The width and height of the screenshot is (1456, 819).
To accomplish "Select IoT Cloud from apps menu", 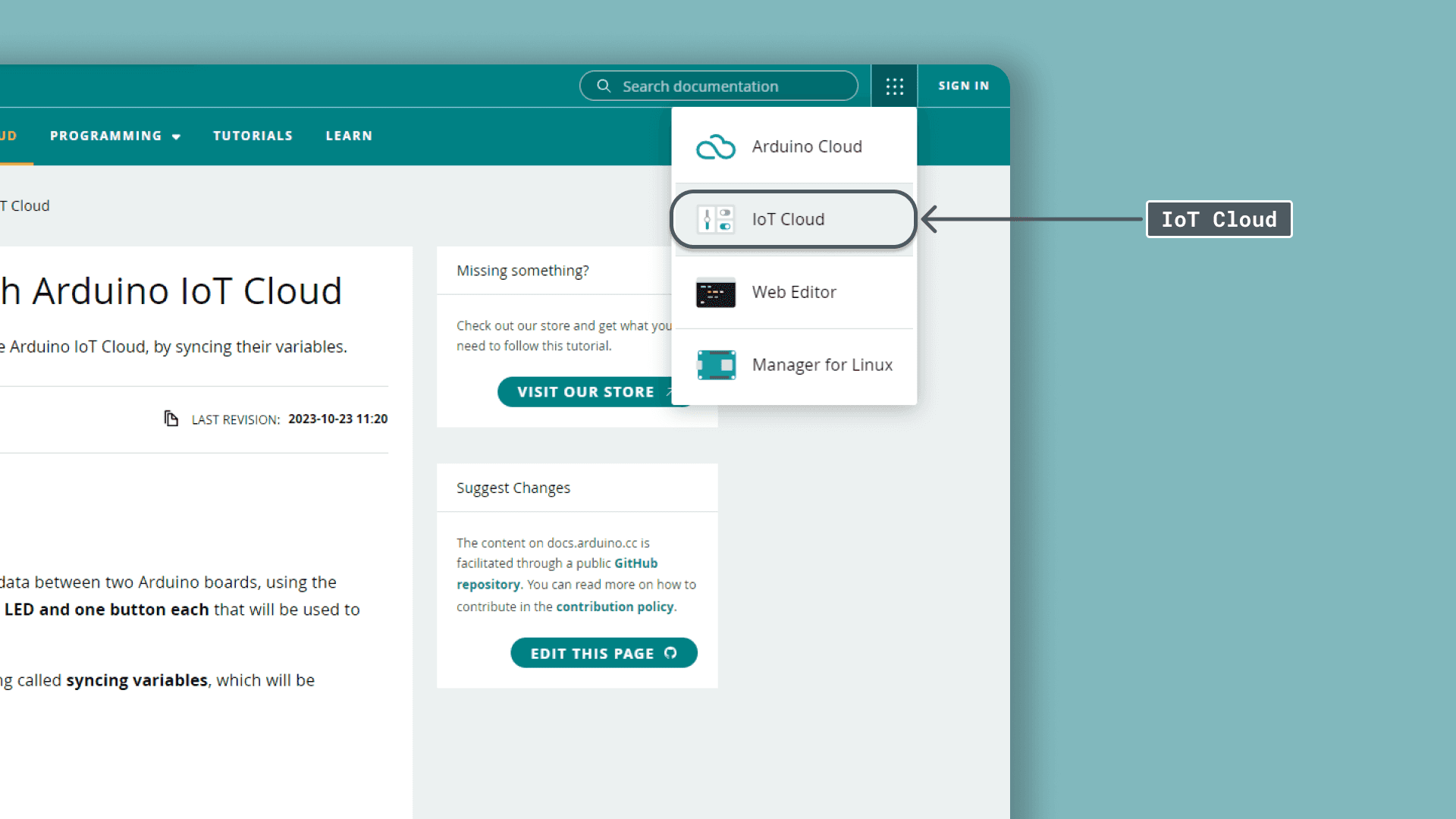I will pos(789,219).
